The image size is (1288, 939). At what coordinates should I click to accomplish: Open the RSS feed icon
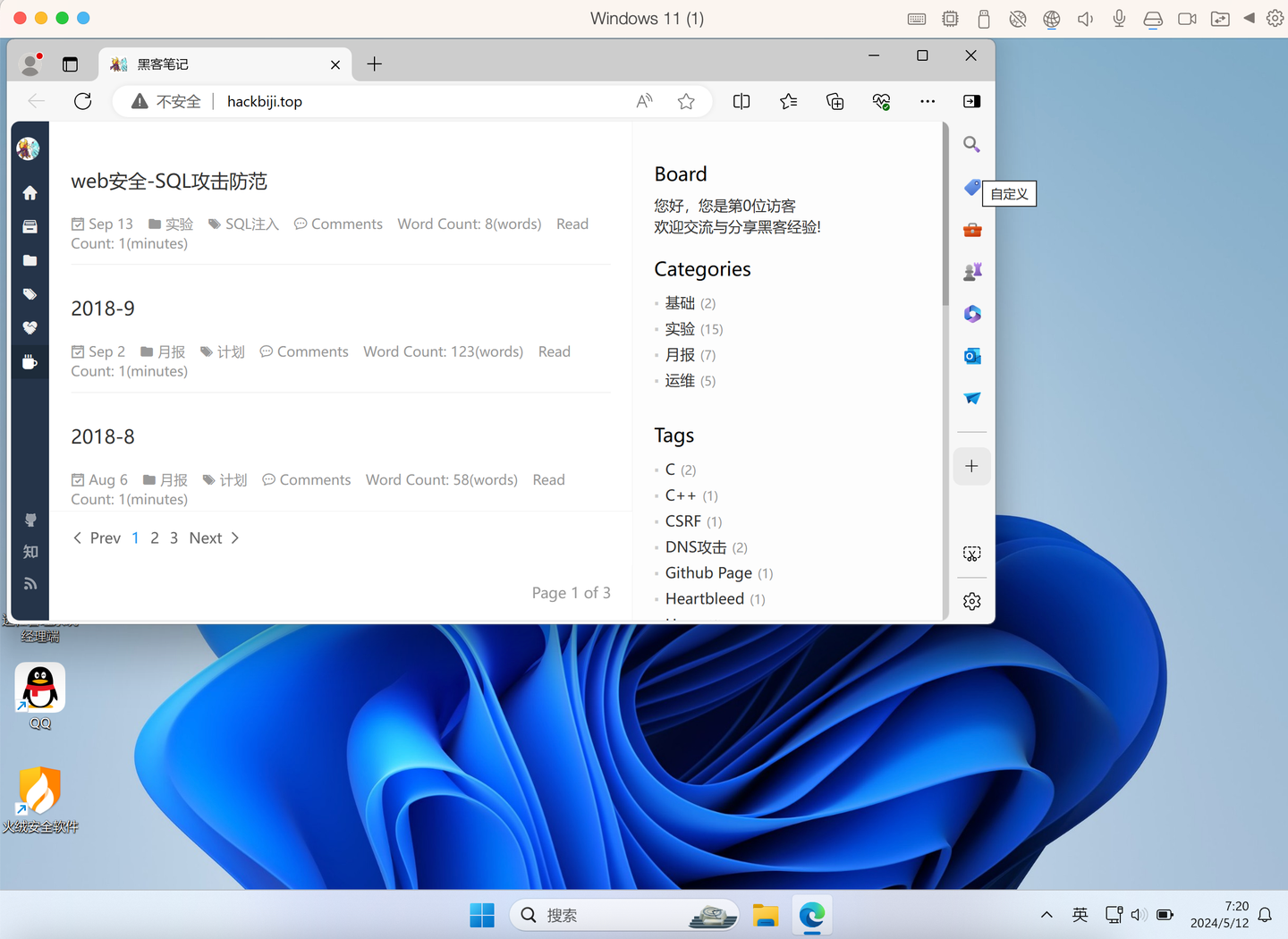30,583
